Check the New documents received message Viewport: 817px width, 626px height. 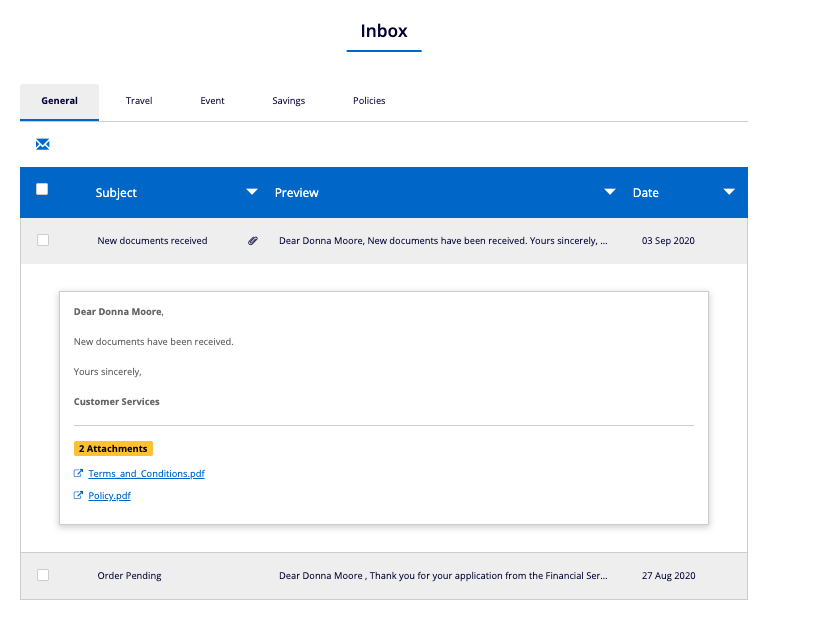42,240
